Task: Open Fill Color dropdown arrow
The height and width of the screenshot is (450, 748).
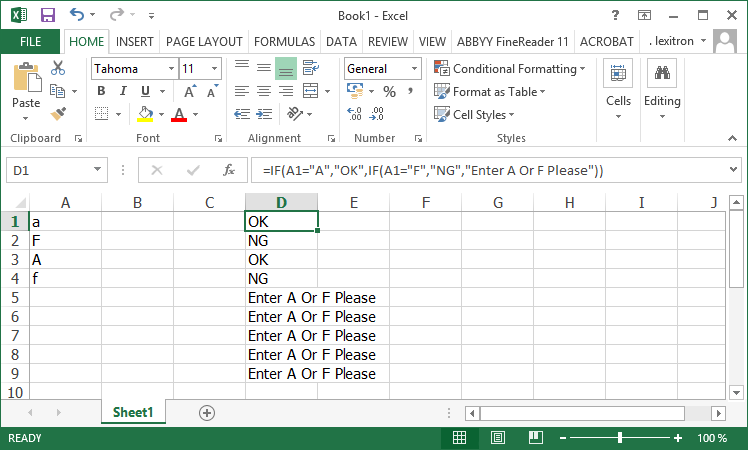Action: pos(161,115)
